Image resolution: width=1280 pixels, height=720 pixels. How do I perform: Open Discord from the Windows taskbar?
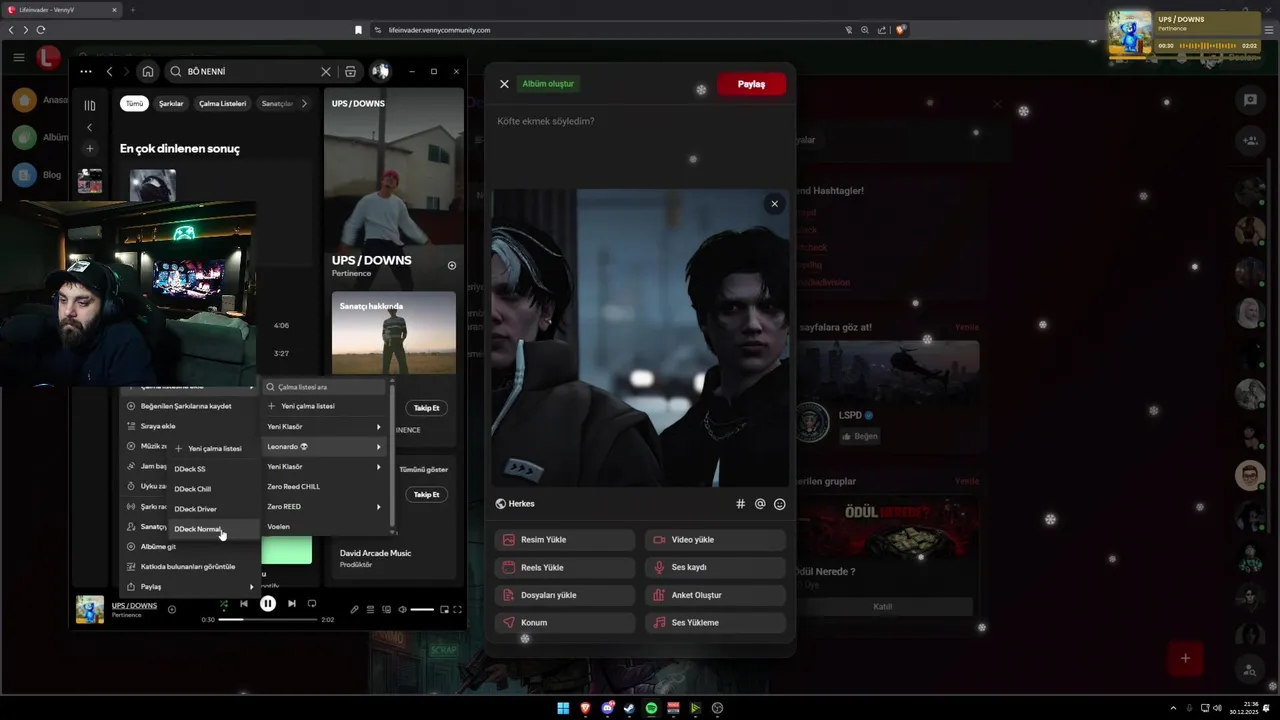pos(607,708)
